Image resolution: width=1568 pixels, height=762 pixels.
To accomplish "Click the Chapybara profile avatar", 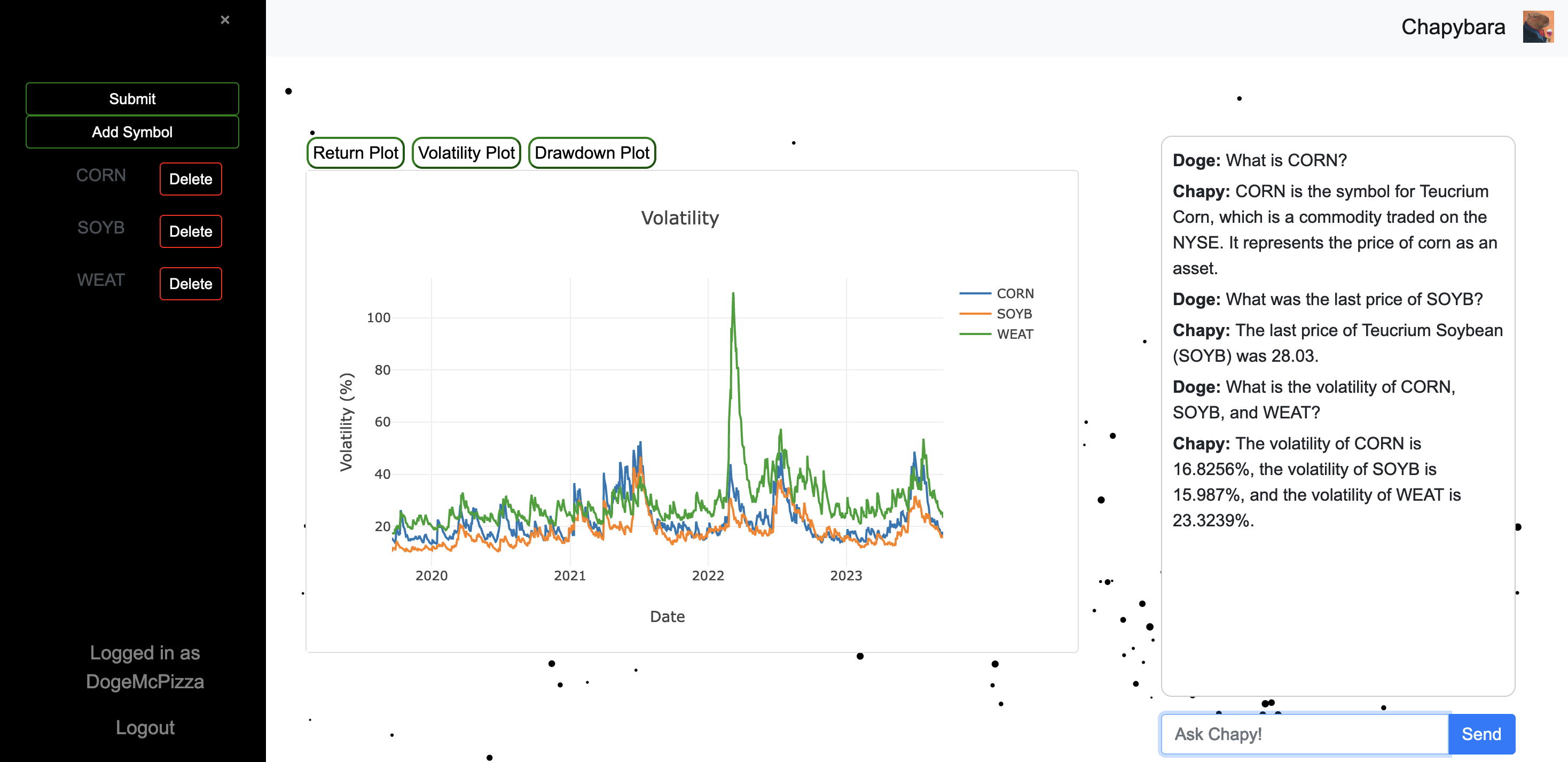I will click(x=1538, y=27).
